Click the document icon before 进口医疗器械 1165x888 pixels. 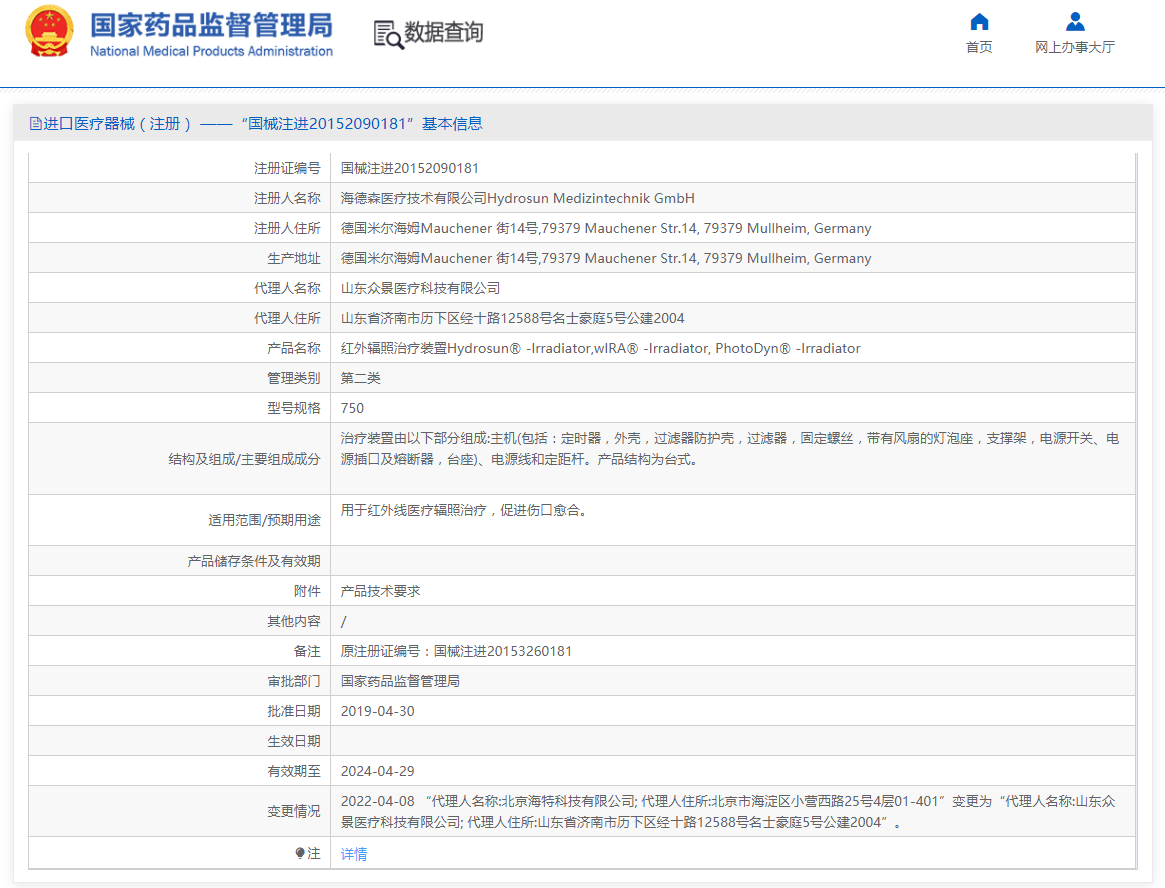36,123
